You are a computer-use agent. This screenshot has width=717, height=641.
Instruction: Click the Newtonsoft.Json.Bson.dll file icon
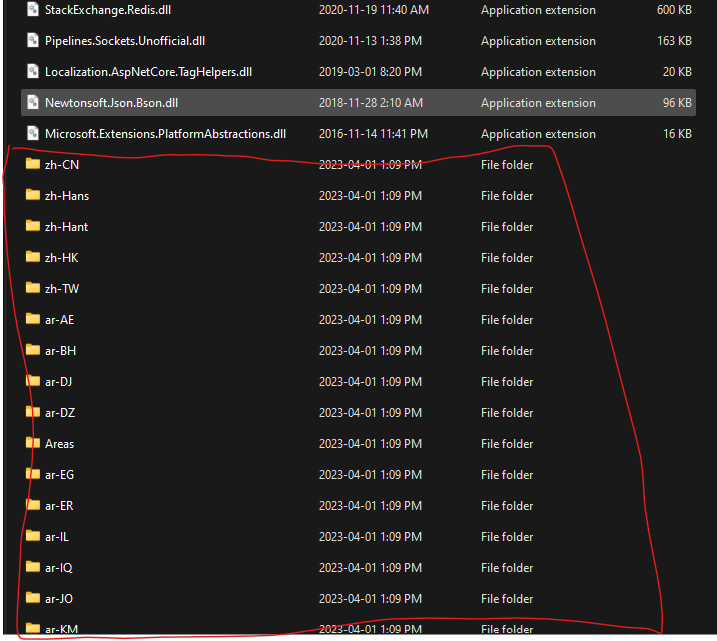(33, 103)
